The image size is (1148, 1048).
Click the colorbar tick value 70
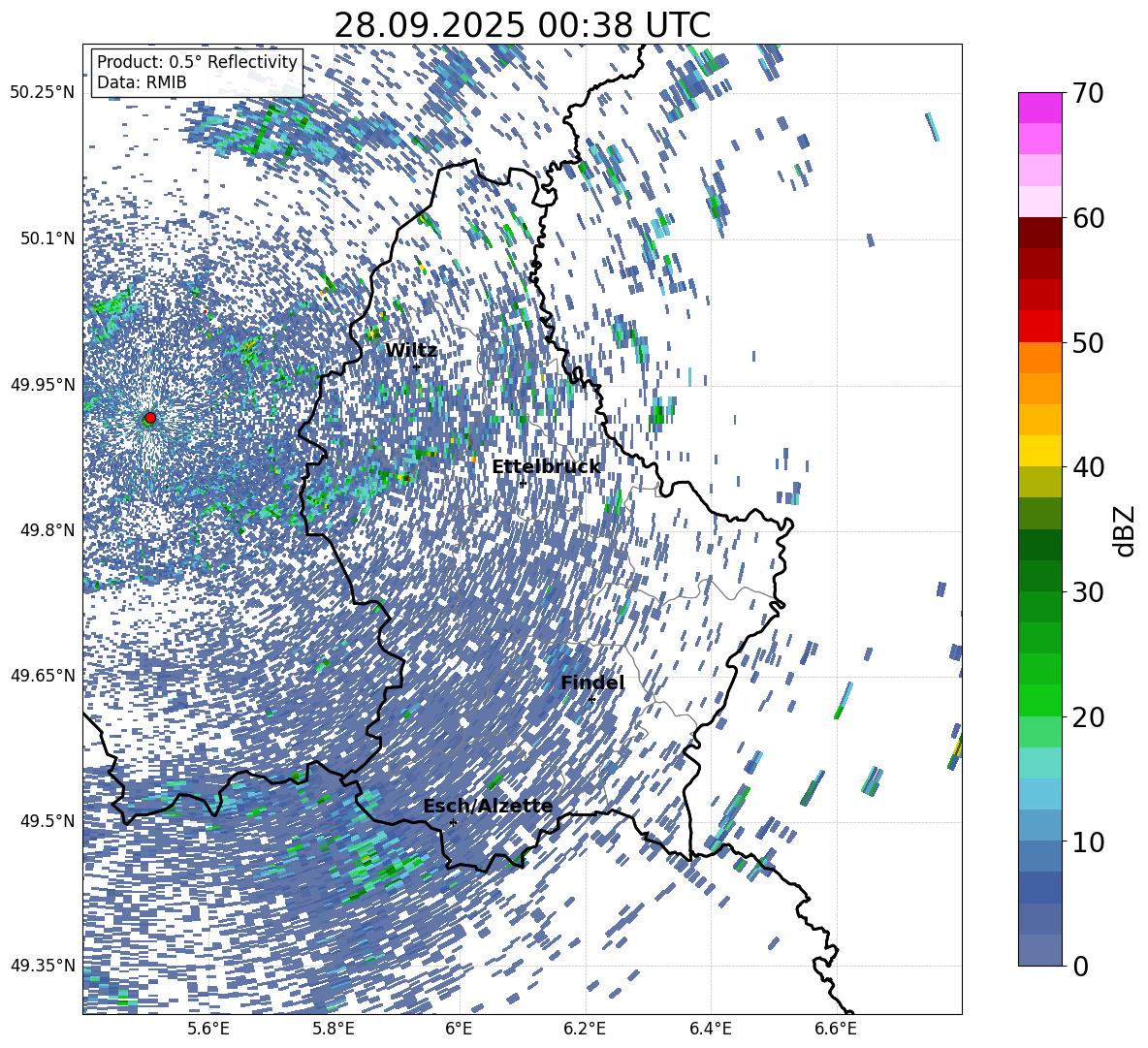tap(1087, 93)
